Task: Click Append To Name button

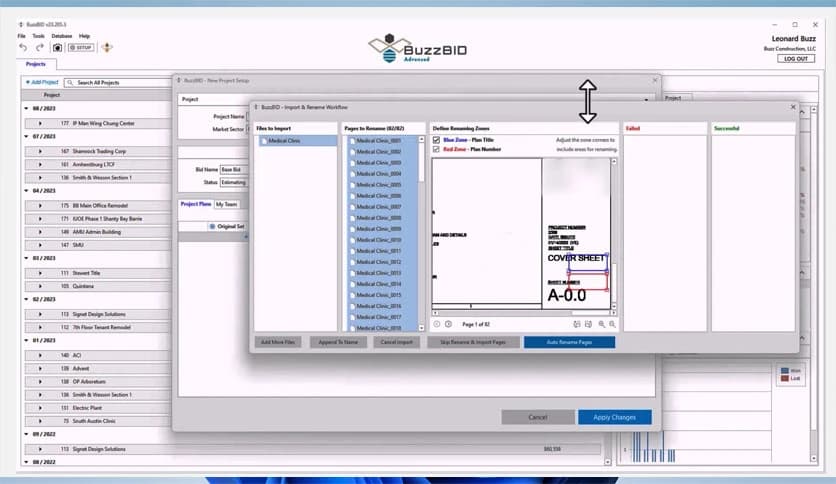Action: click(338, 342)
